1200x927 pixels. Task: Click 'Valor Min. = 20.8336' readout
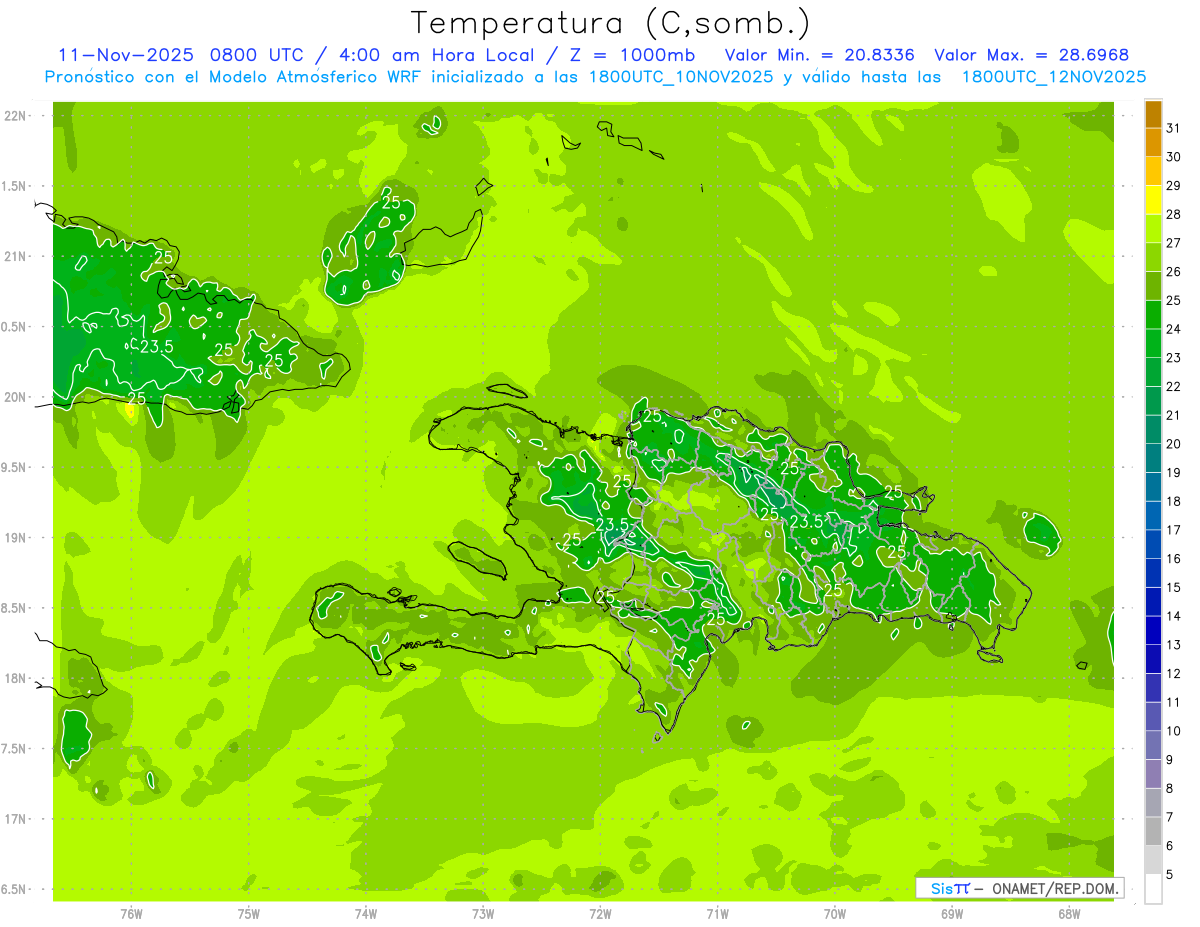[819, 55]
